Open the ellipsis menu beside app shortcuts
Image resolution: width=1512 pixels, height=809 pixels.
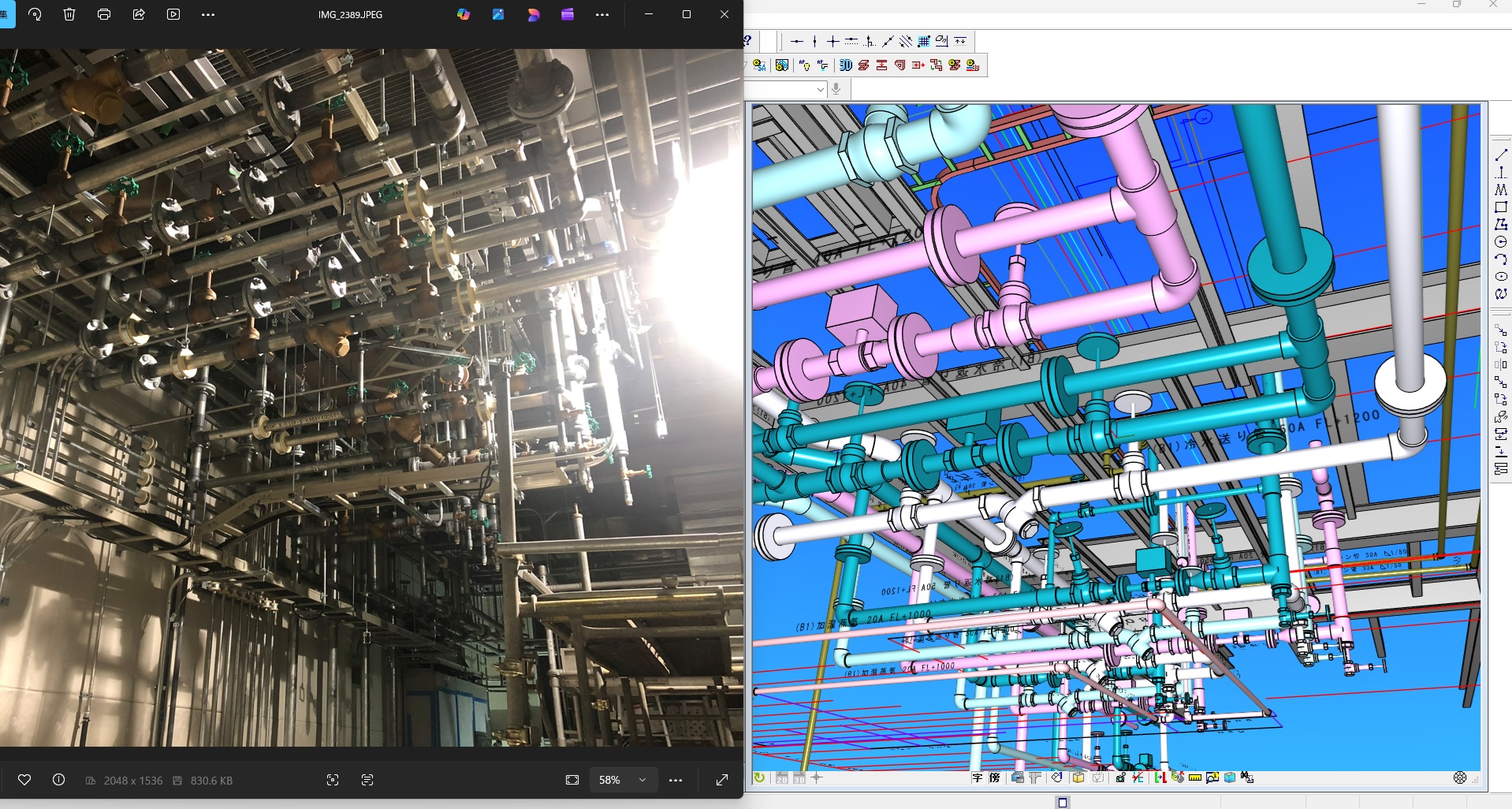[602, 14]
